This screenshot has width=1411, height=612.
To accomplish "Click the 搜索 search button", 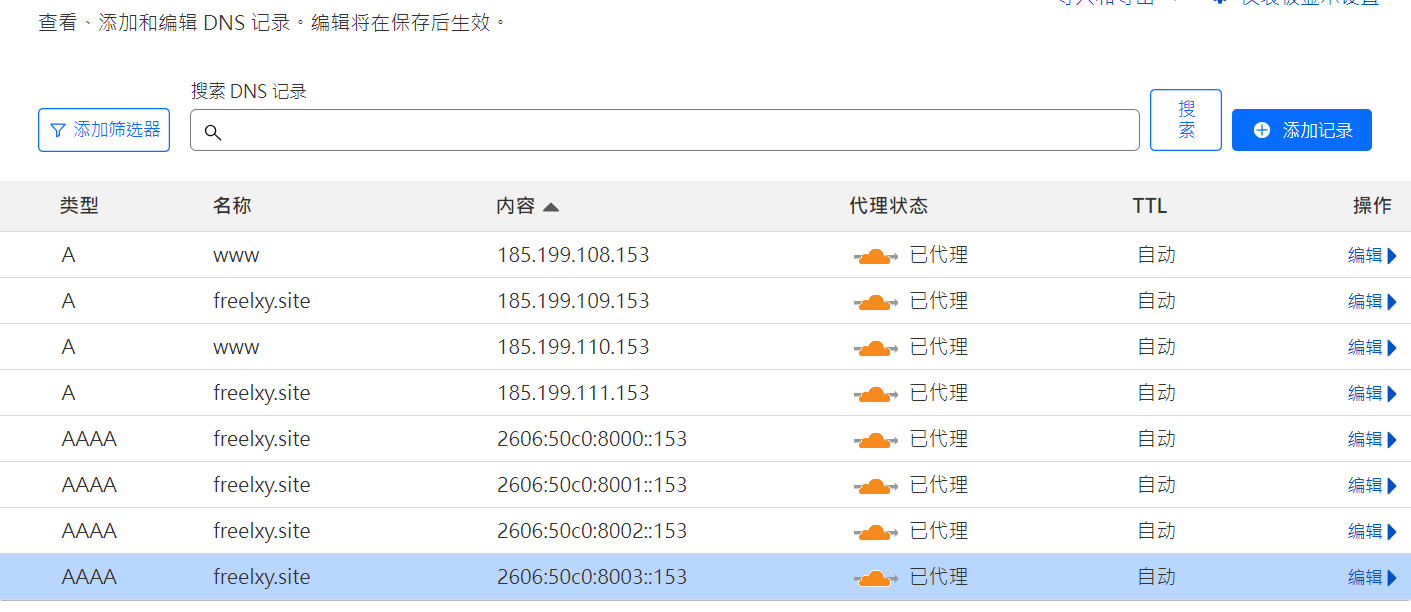I will pyautogui.click(x=1186, y=120).
